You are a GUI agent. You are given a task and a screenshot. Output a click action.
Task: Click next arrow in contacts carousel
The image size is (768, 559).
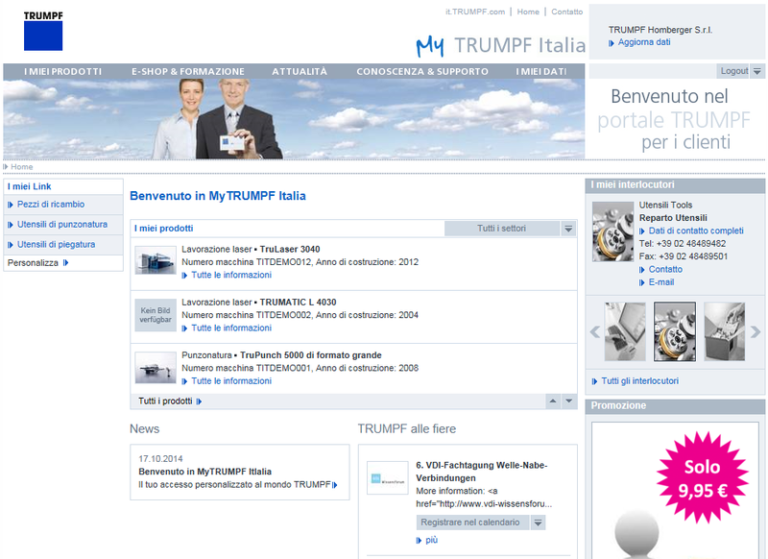pyautogui.click(x=756, y=332)
